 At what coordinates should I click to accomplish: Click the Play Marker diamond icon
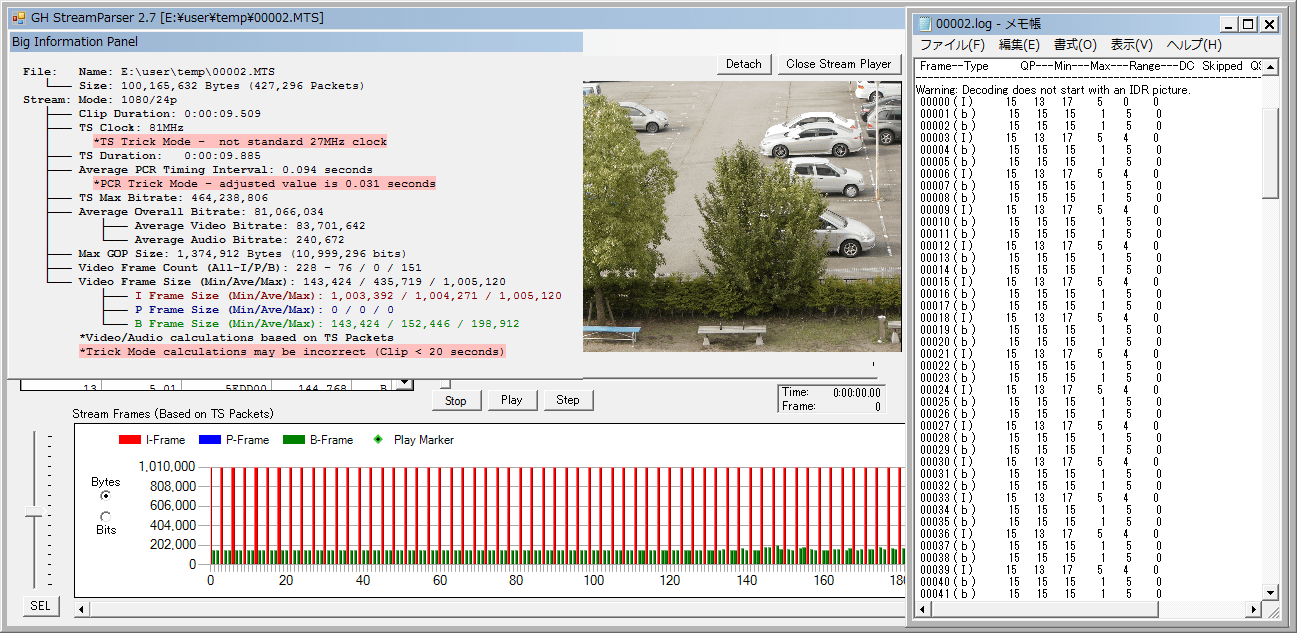[x=377, y=440]
